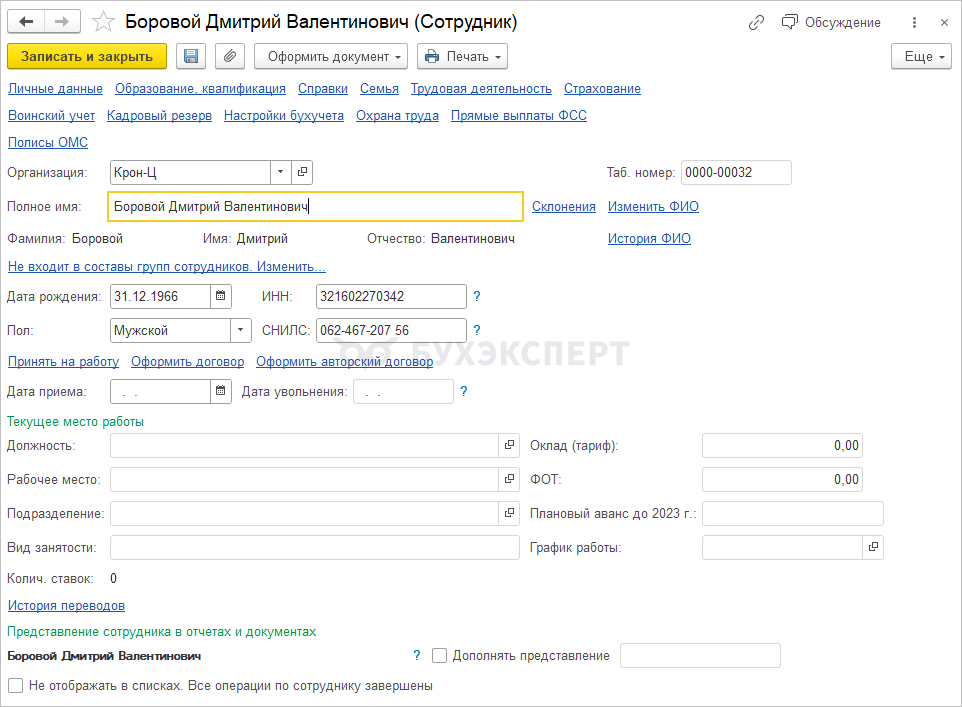Screen dimensions: 962x707
Task: Tick the Не отображать в списках checkbox
Action: [15, 686]
